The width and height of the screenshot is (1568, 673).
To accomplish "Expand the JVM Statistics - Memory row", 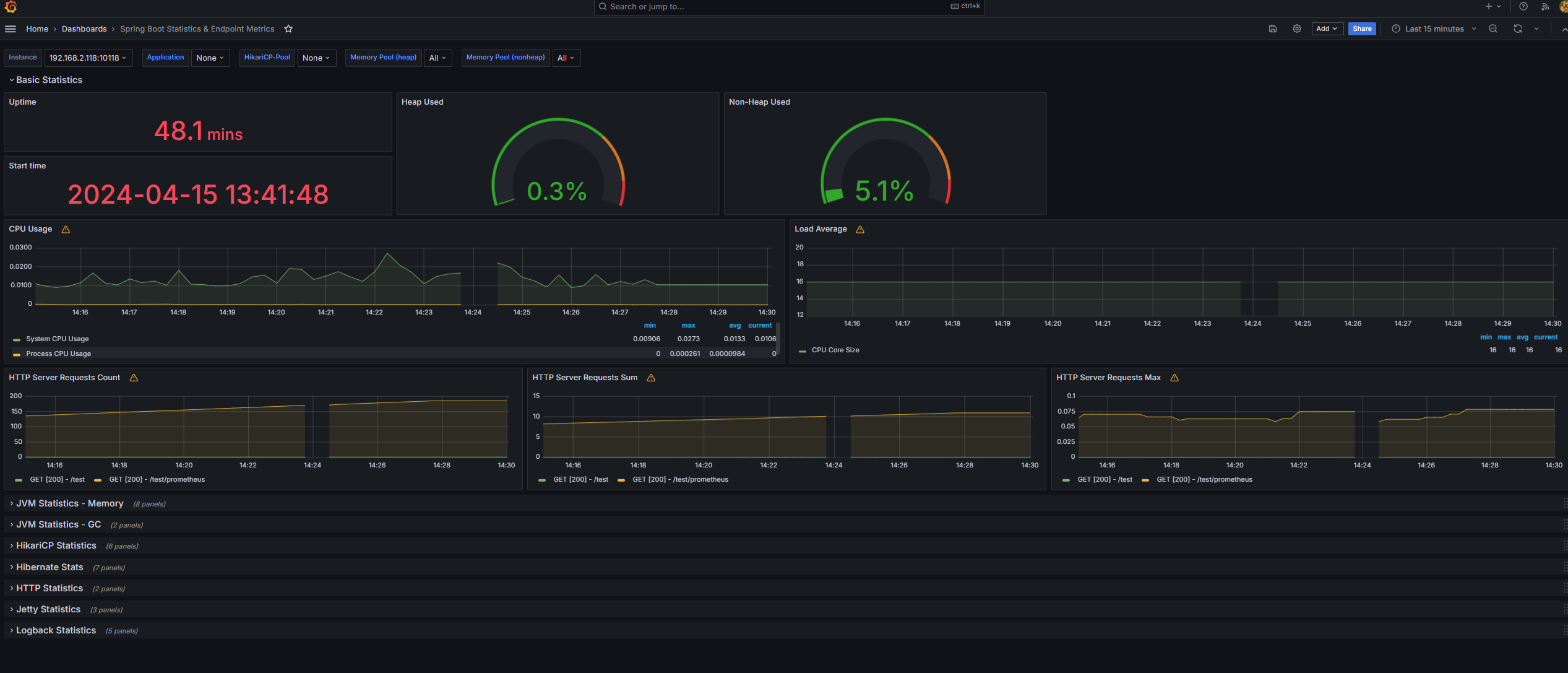I will pyautogui.click(x=69, y=504).
